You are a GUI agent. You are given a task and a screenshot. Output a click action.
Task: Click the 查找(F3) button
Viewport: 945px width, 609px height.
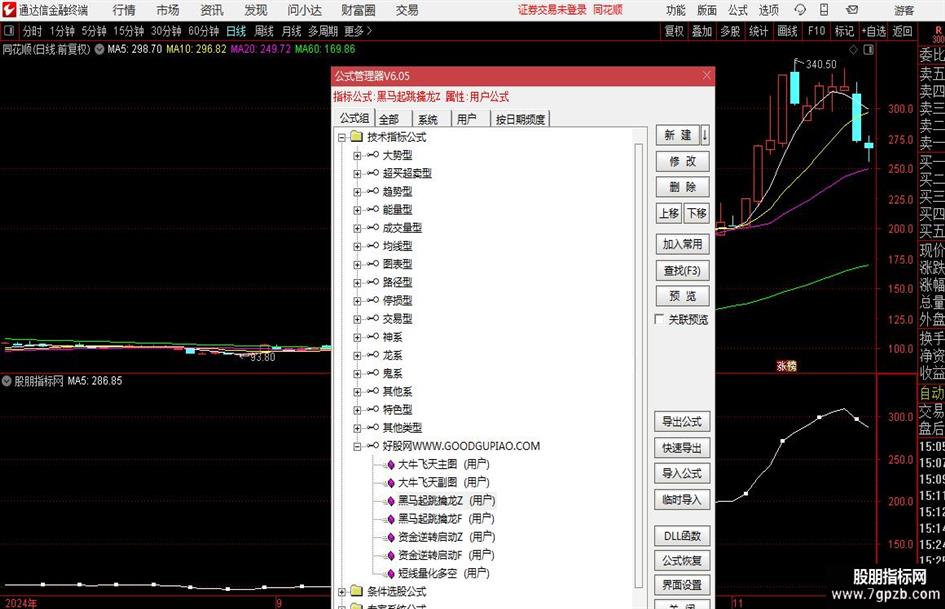click(x=682, y=270)
